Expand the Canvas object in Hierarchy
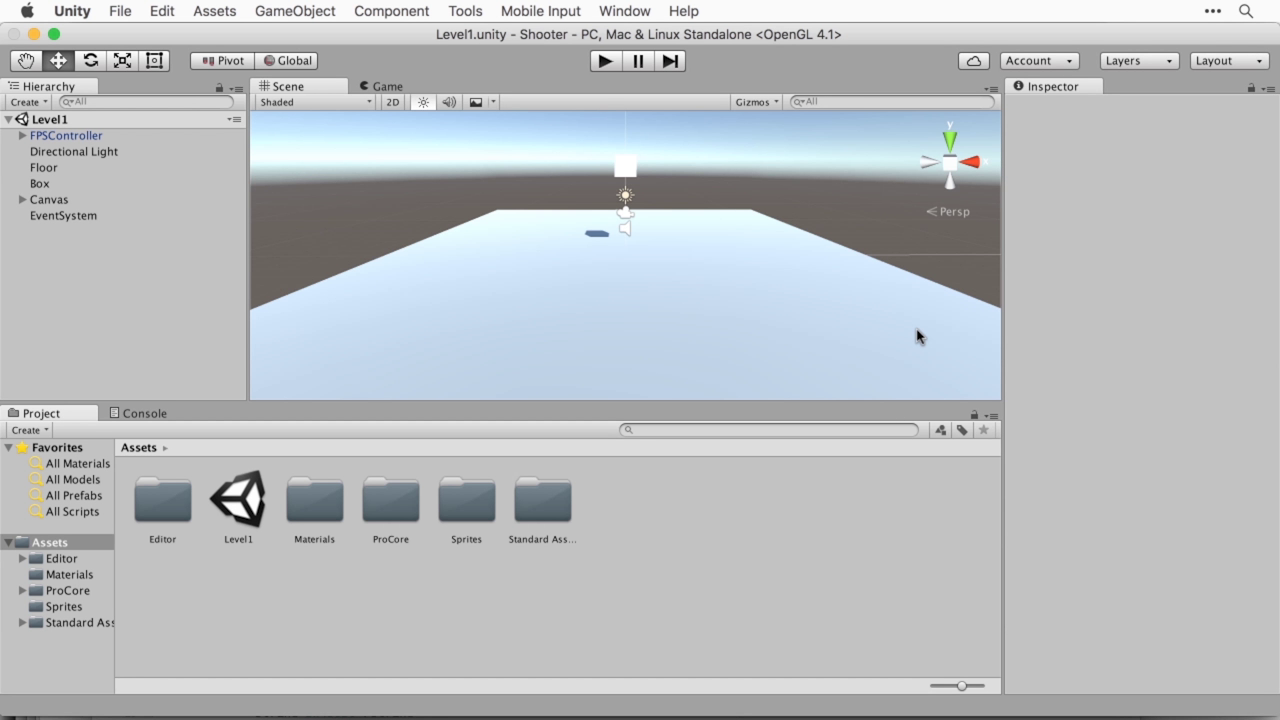Screen dimensions: 1280x720 tap(22, 200)
